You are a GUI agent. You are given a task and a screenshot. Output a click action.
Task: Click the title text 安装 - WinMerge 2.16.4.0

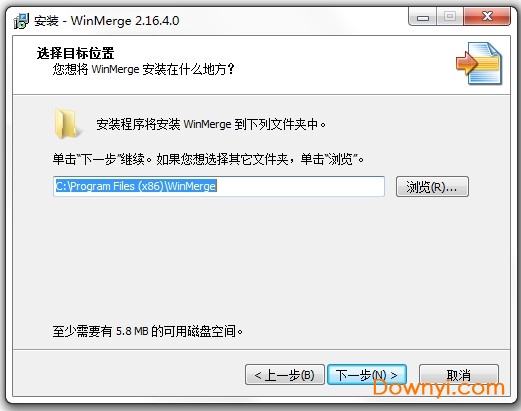(107, 21)
